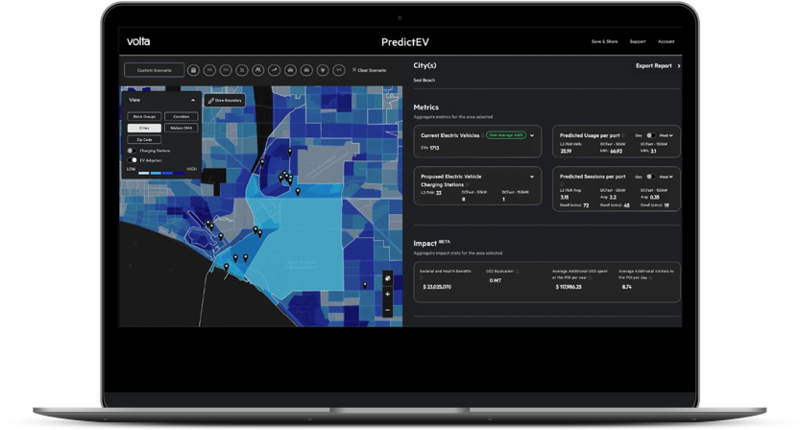Toggle the EV Adoption switch
This screenshot has height=430, width=800.
[132, 159]
